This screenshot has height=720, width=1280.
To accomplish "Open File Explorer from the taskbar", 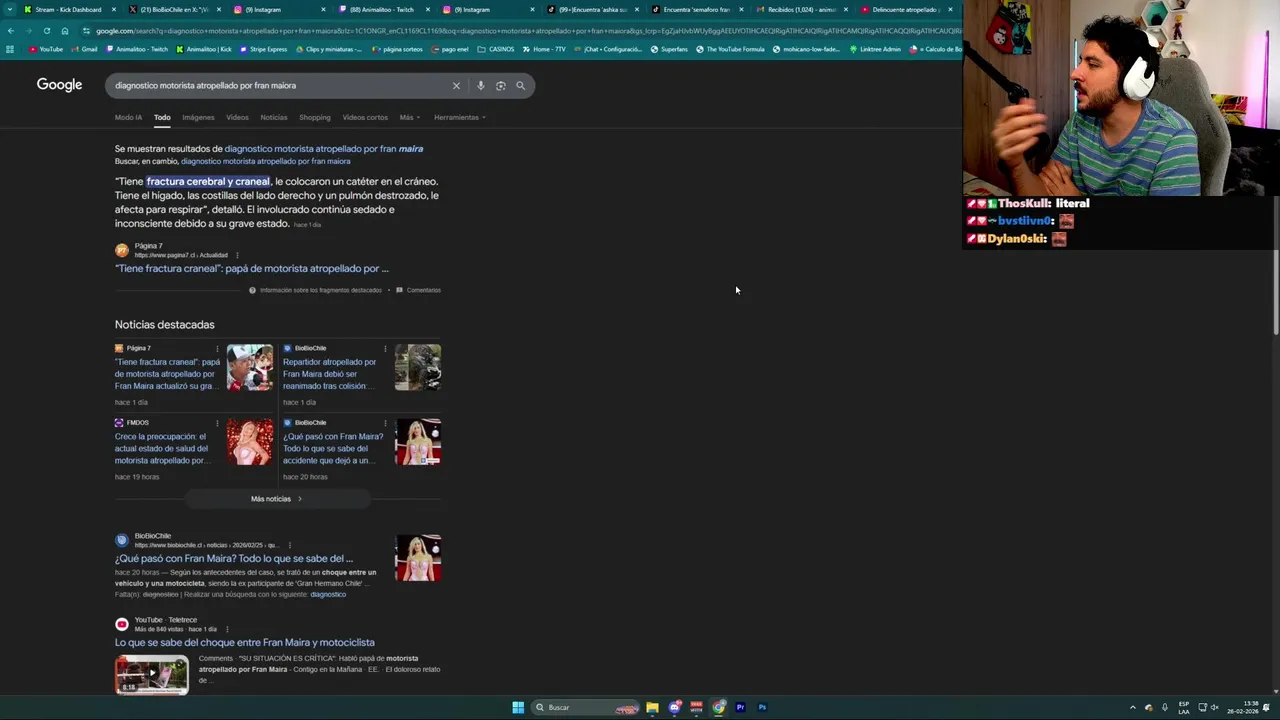I will [x=652, y=707].
